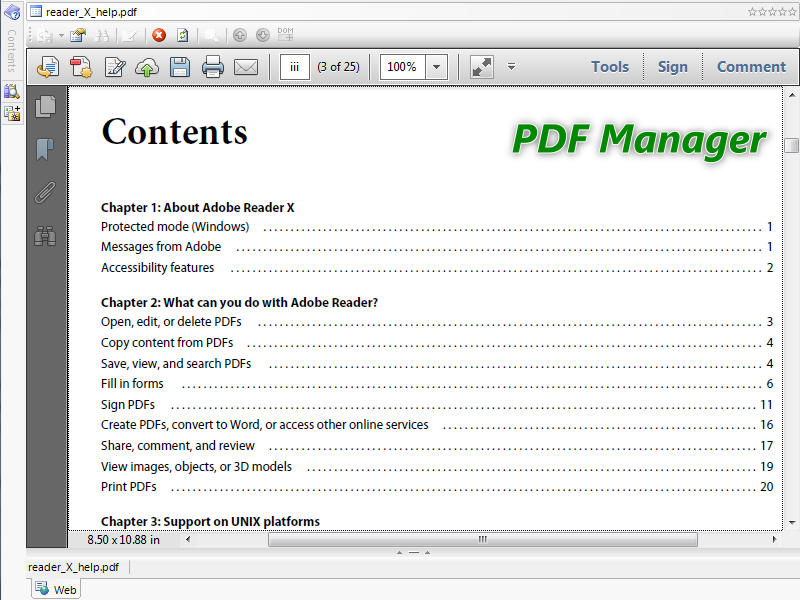Open the Attachments paperclip panel
Screen dimensions: 800x600
click(x=45, y=193)
